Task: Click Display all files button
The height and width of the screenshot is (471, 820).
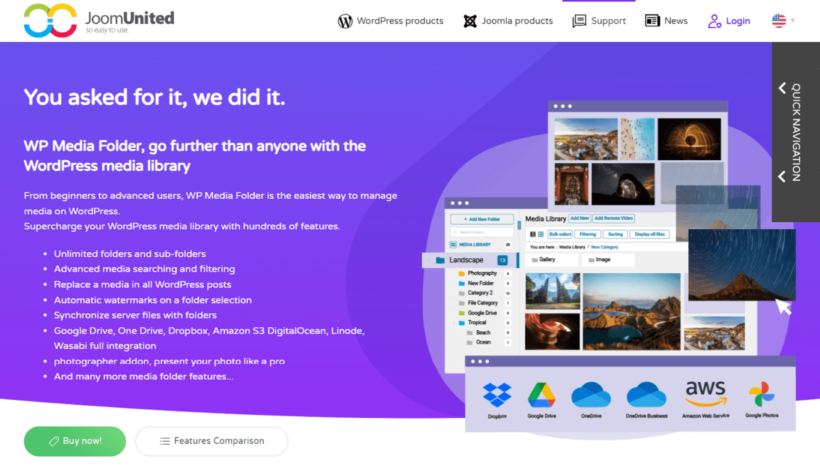Action: point(650,234)
